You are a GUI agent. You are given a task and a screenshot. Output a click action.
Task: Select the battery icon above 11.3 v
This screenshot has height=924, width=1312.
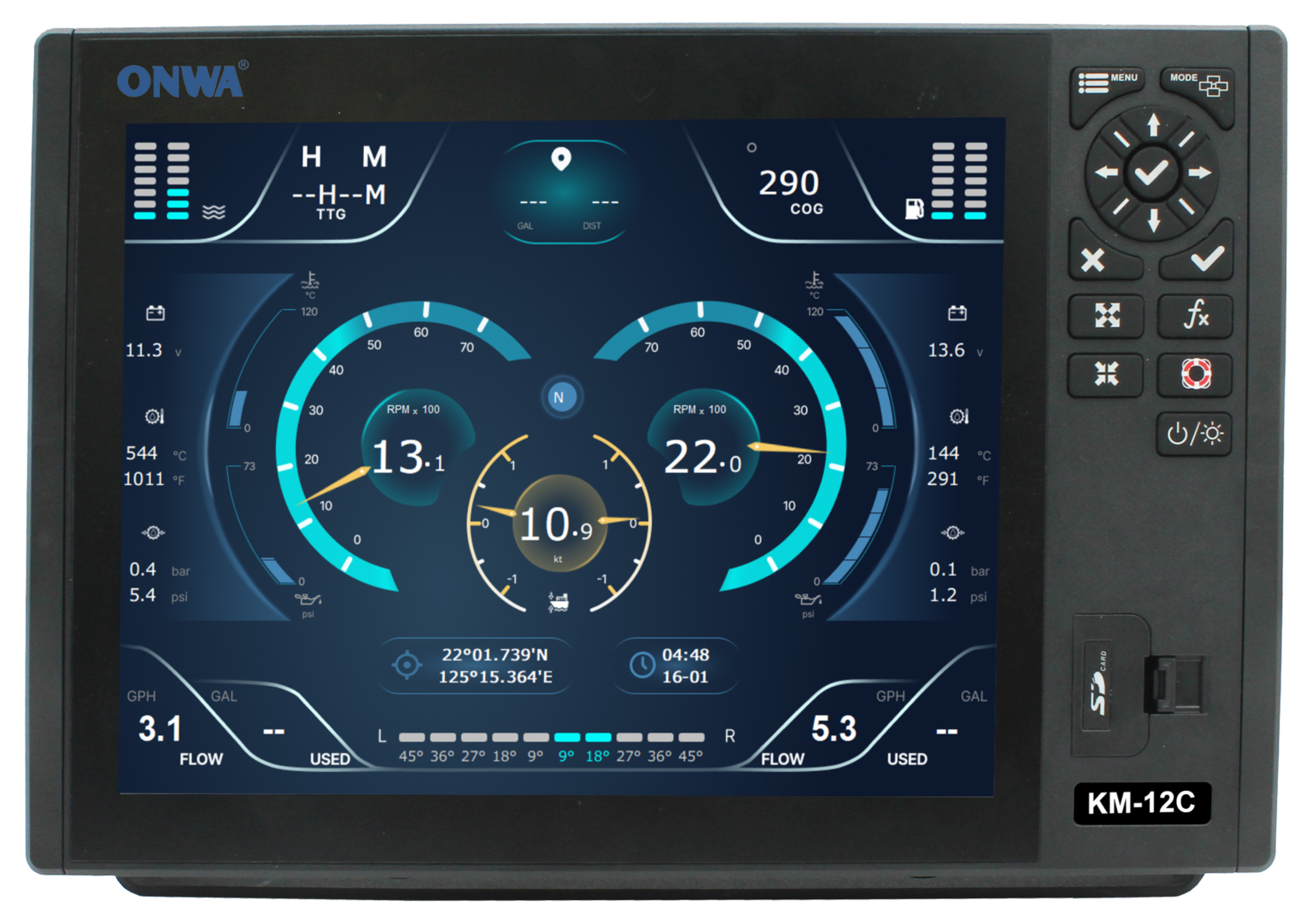point(155,313)
